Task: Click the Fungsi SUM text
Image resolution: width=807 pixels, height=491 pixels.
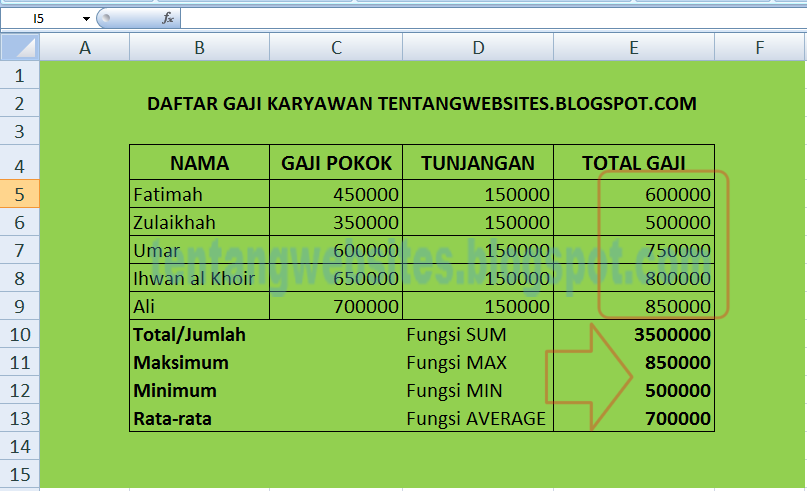Action: click(x=457, y=335)
